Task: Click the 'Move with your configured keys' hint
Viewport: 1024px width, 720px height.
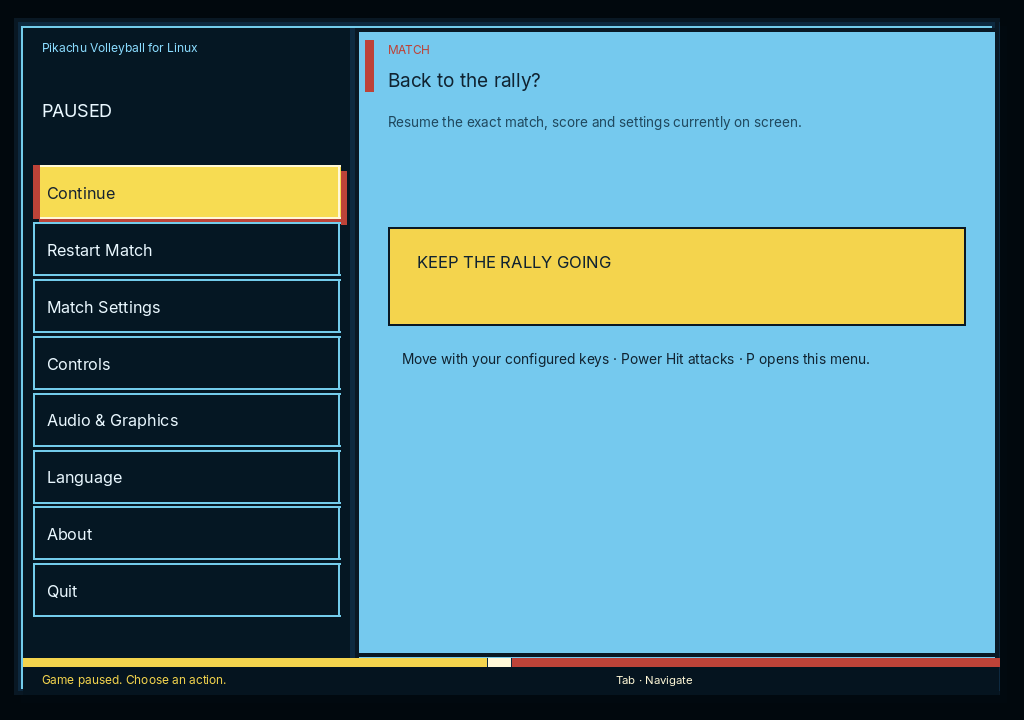Action: [635, 359]
